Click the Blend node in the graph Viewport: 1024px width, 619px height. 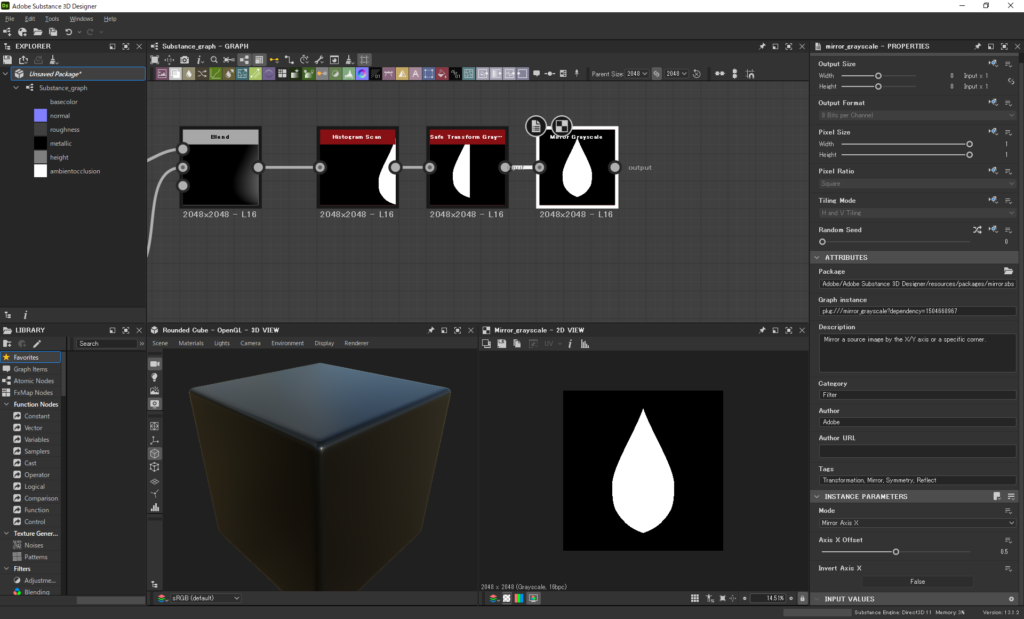(220, 167)
